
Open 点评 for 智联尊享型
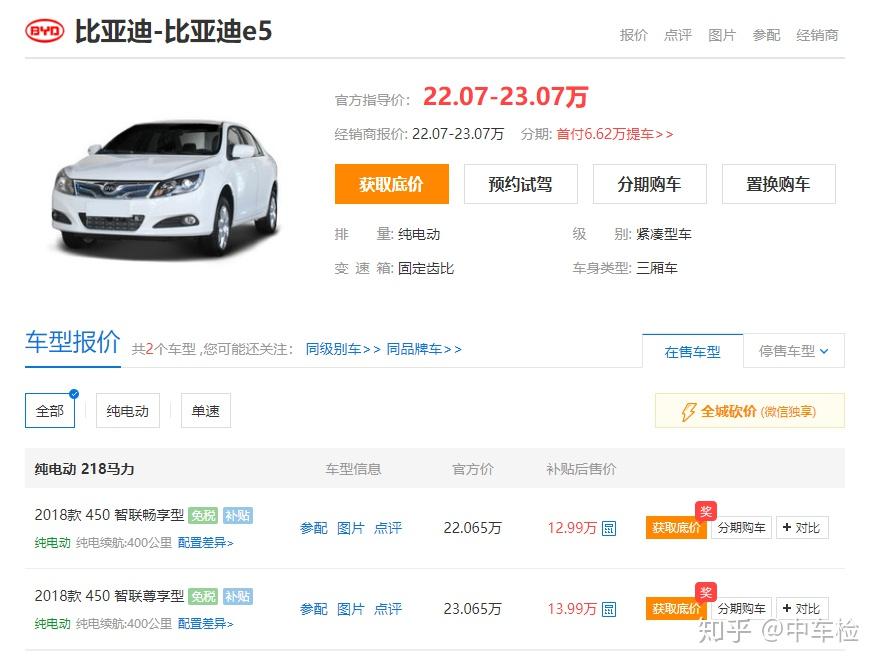[x=388, y=609]
